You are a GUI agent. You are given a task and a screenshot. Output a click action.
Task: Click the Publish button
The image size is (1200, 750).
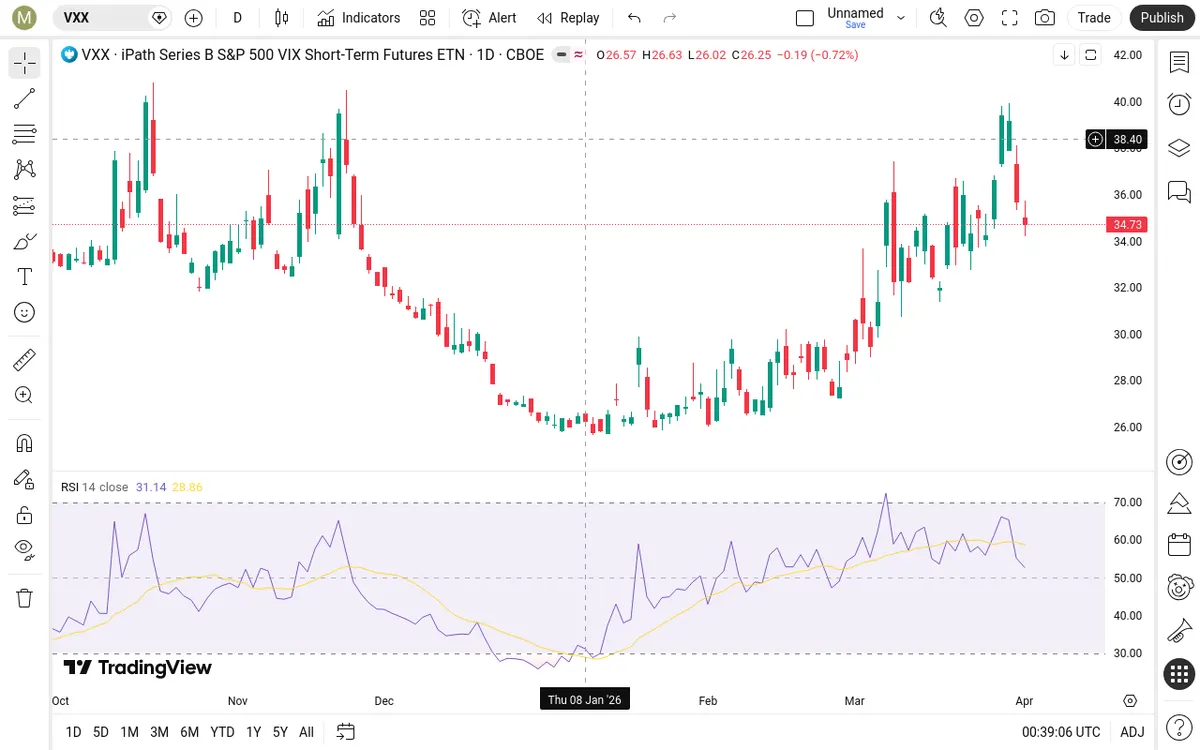[x=1162, y=18]
